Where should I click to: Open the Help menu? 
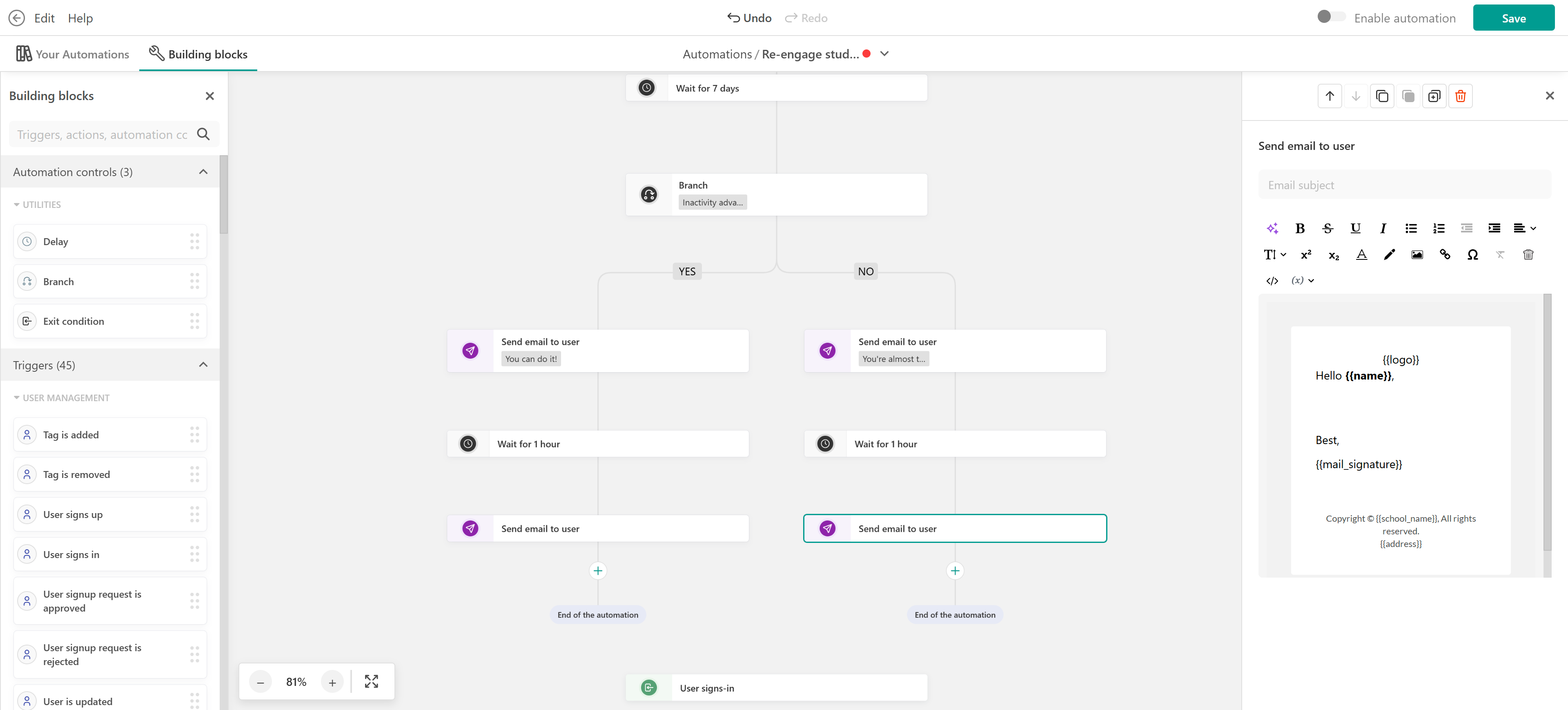(x=80, y=18)
